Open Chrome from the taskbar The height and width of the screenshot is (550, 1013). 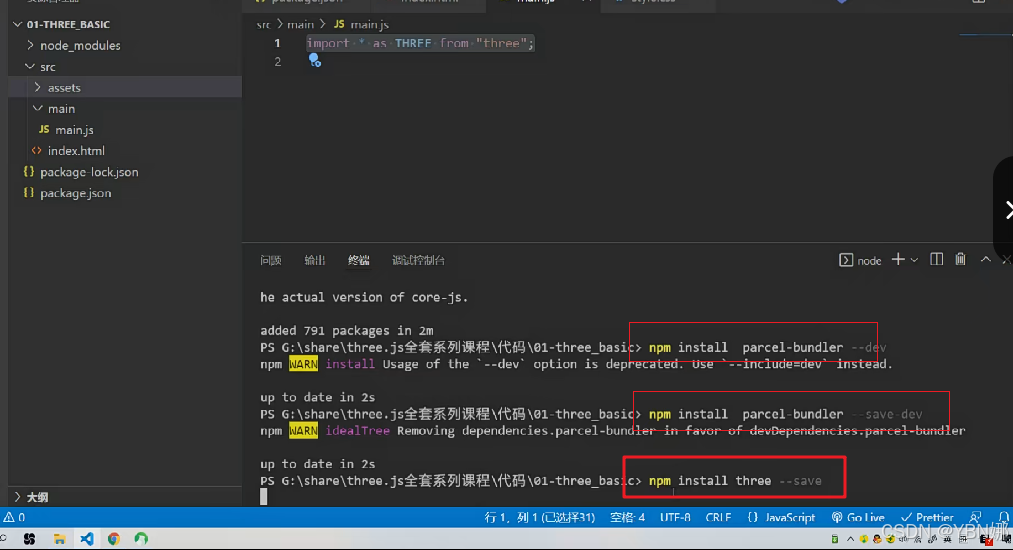(114, 539)
